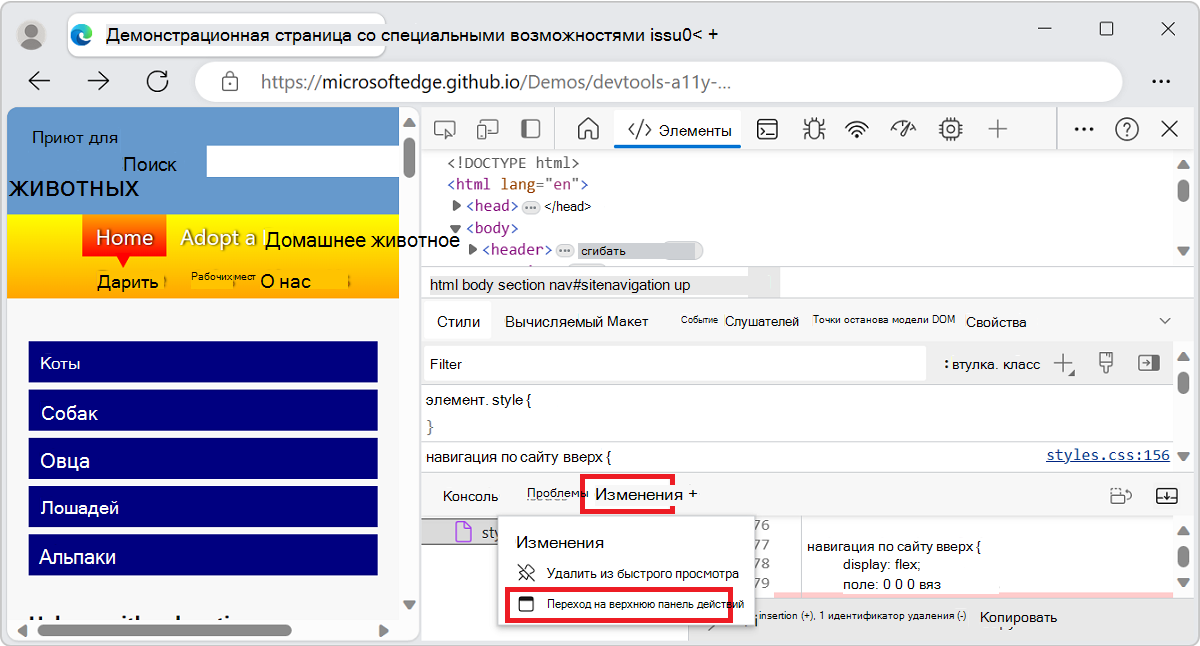Open the Console tool icon
This screenshot has width=1200, height=646.
tap(767, 128)
